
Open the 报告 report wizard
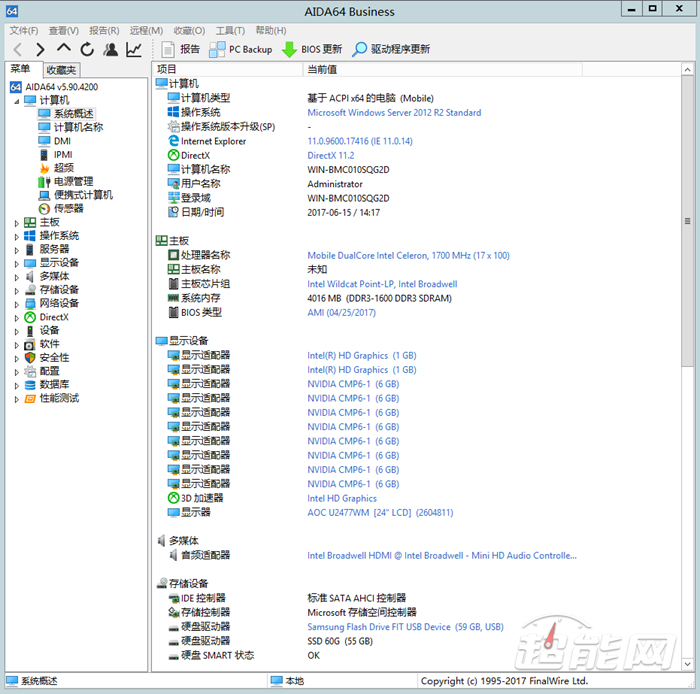click(x=180, y=49)
